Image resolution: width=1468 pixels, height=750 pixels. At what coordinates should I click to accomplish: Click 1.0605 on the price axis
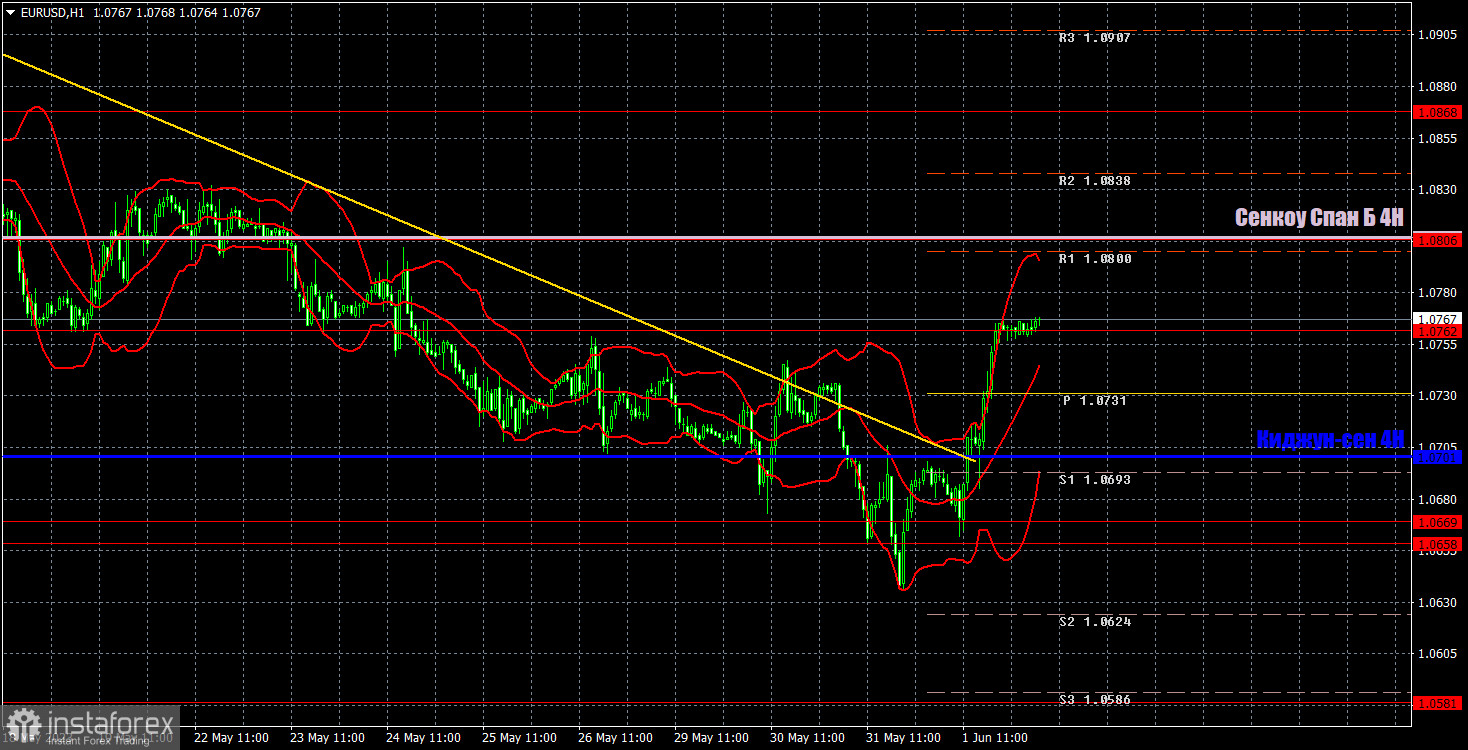pyautogui.click(x=1438, y=654)
